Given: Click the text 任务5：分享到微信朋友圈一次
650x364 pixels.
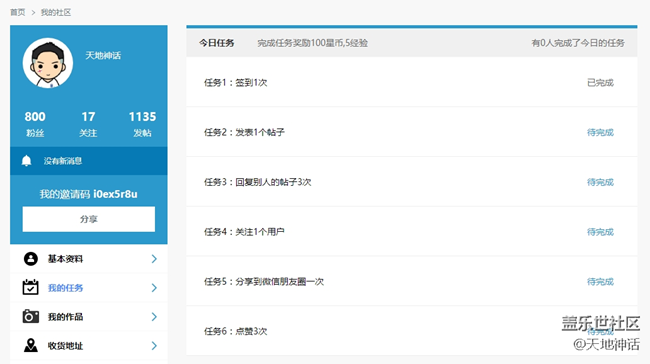Looking at the screenshot, I should [x=264, y=281].
